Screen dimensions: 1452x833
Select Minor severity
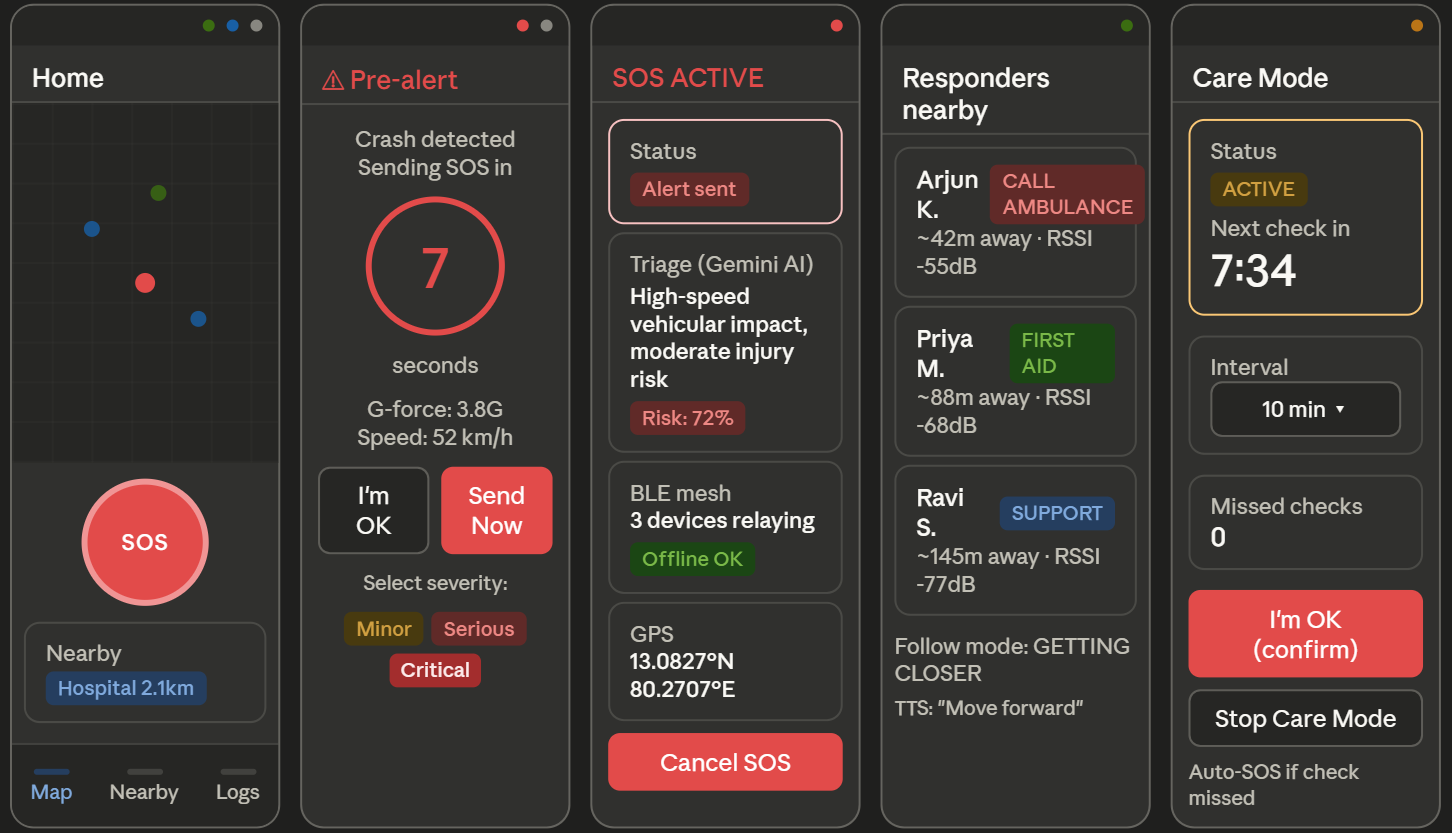point(384,629)
